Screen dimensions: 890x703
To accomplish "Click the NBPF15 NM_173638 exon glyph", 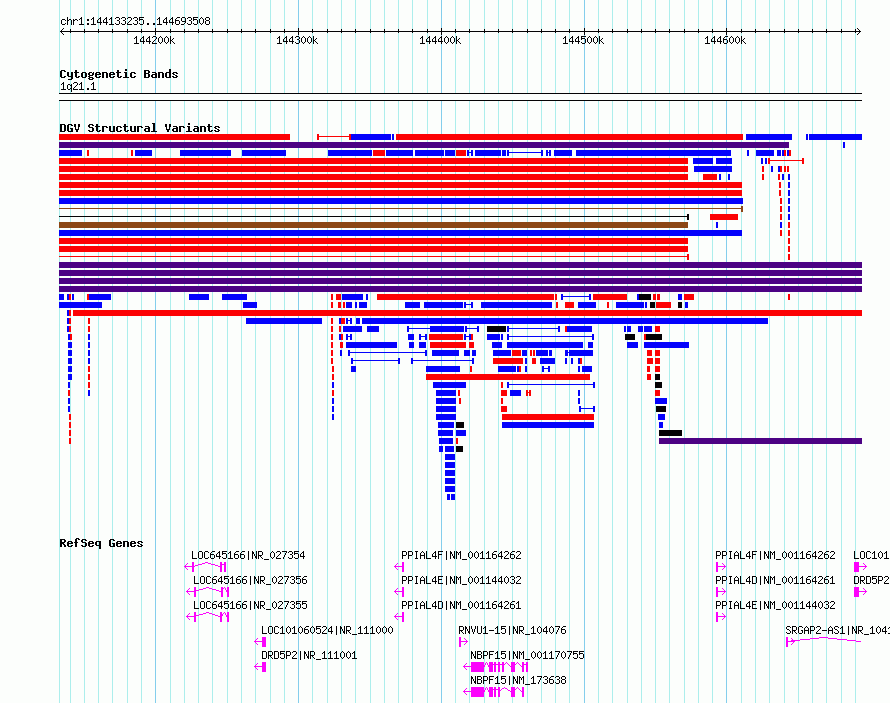I will tap(494, 692).
